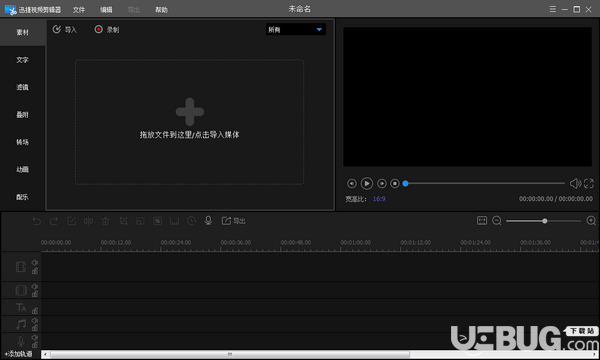Mute the voice-over microphone track
Image resolution: width=600 pixels, height=360 pixels.
34,337
